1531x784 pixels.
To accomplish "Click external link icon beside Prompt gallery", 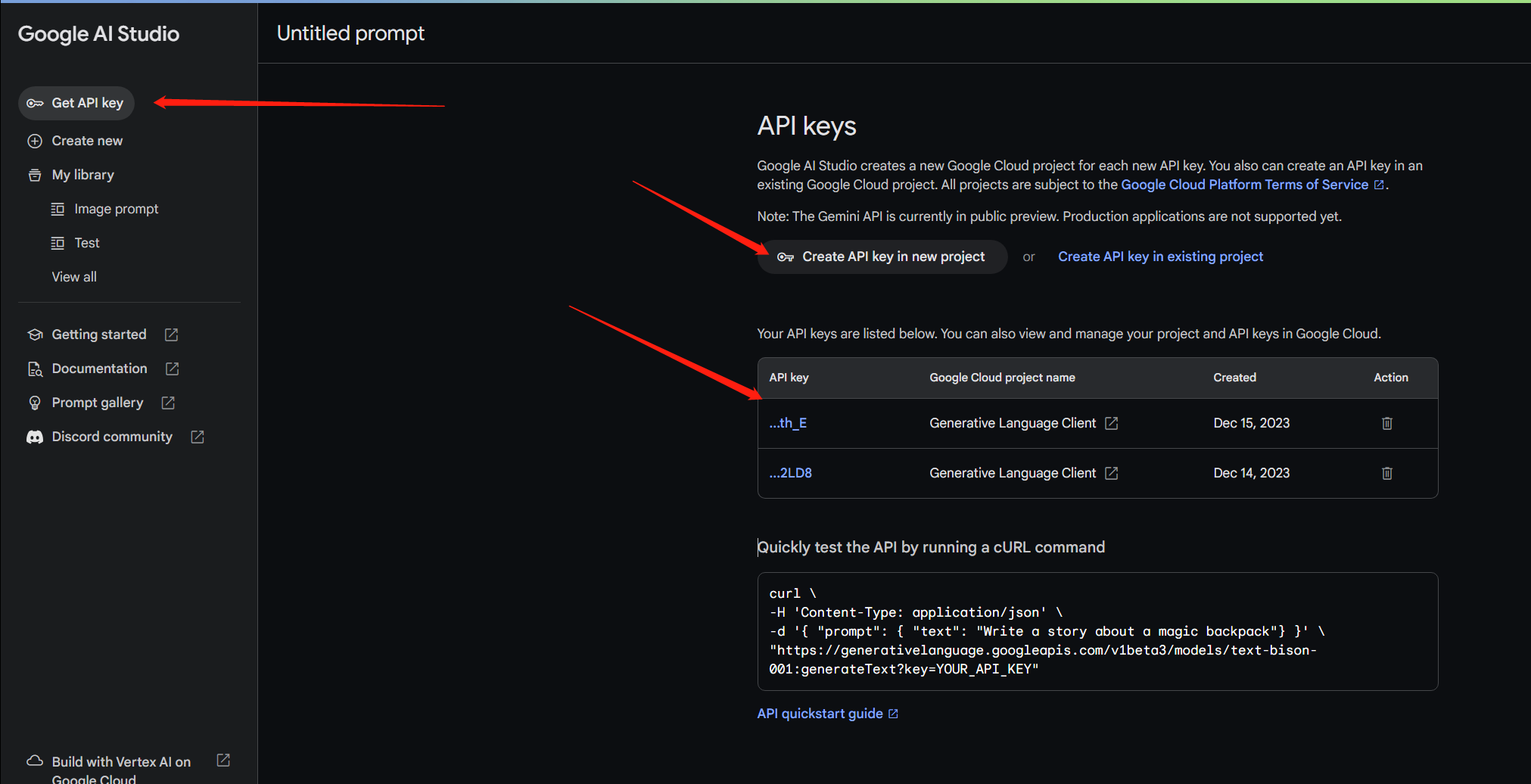I will coord(168,403).
